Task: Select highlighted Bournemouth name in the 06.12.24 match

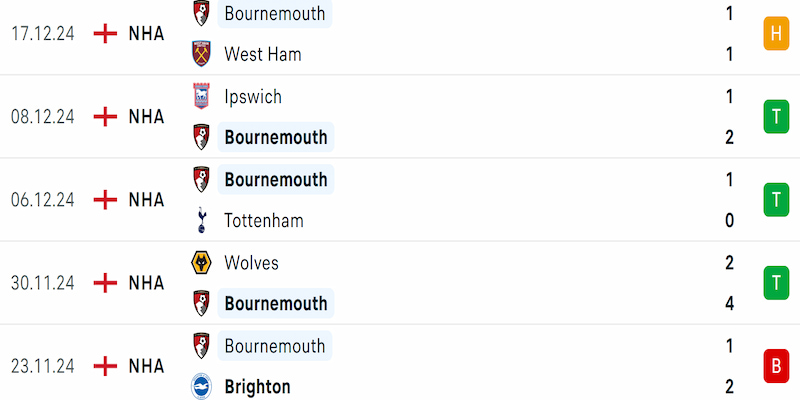Action: point(276,180)
